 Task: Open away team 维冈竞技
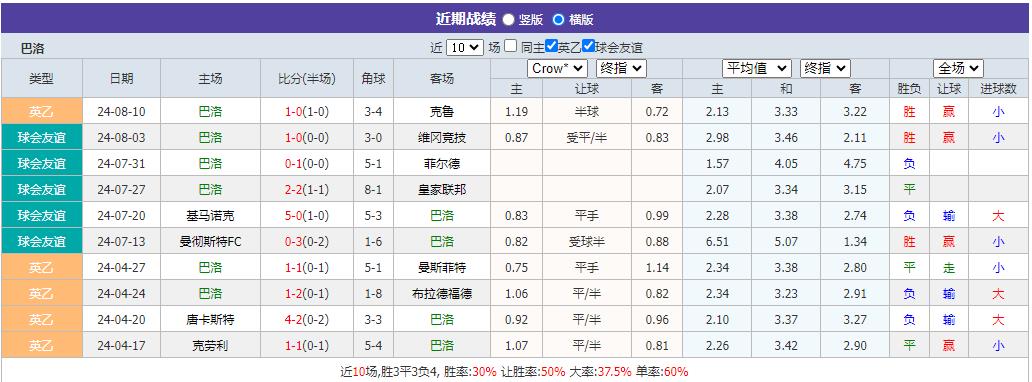pos(442,138)
